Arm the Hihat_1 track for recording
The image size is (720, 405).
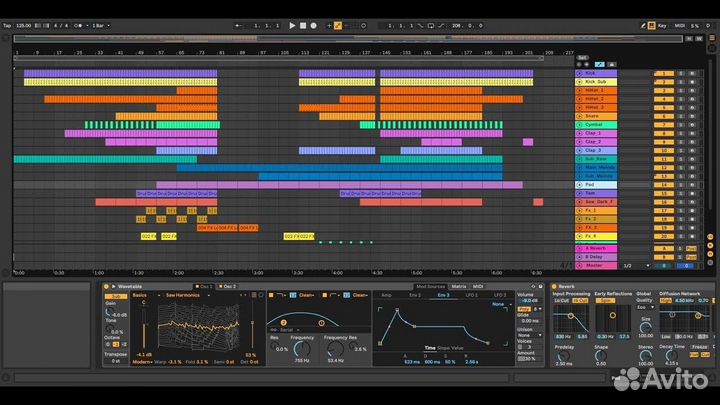(690, 90)
